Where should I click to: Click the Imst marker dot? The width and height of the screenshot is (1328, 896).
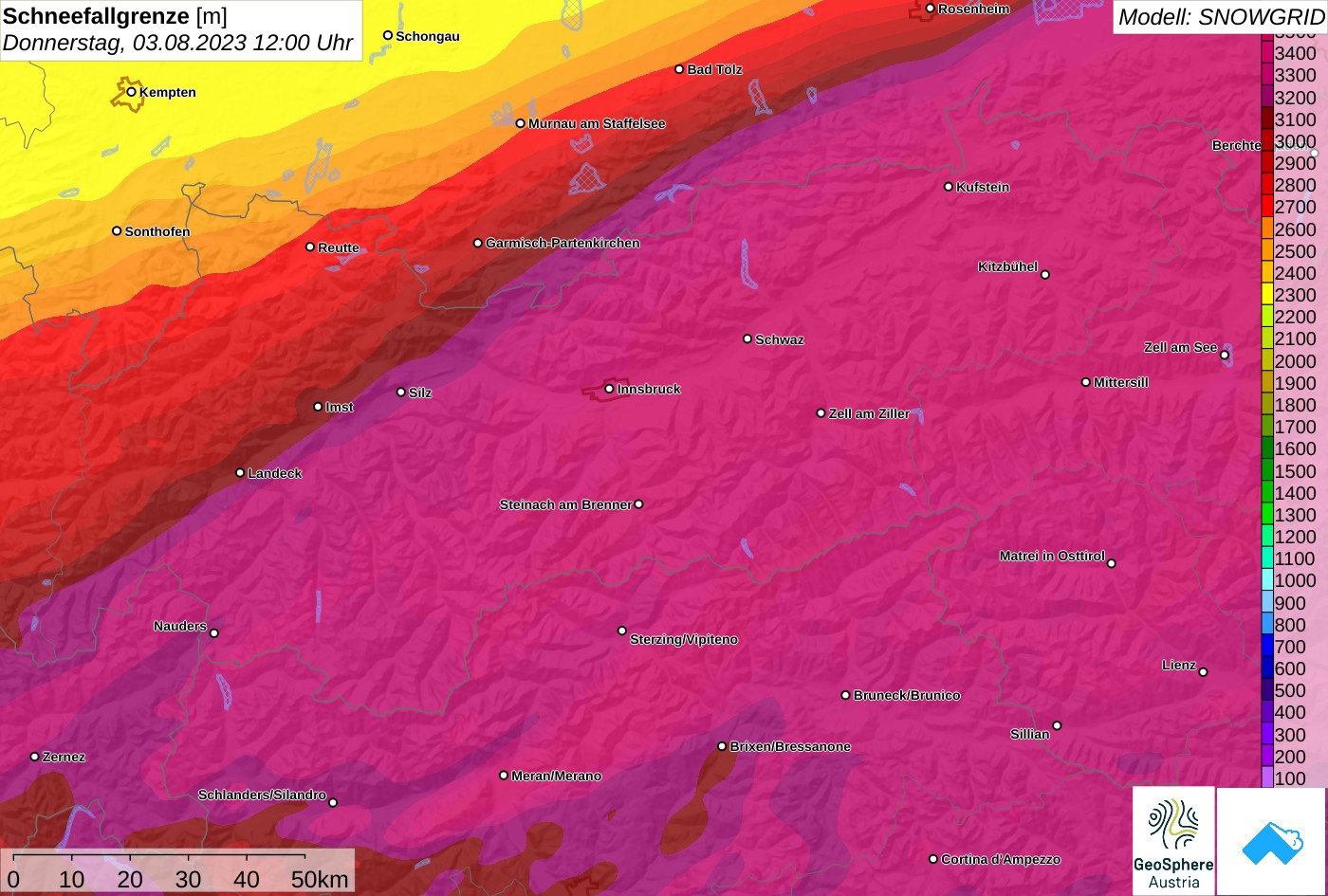coord(318,407)
